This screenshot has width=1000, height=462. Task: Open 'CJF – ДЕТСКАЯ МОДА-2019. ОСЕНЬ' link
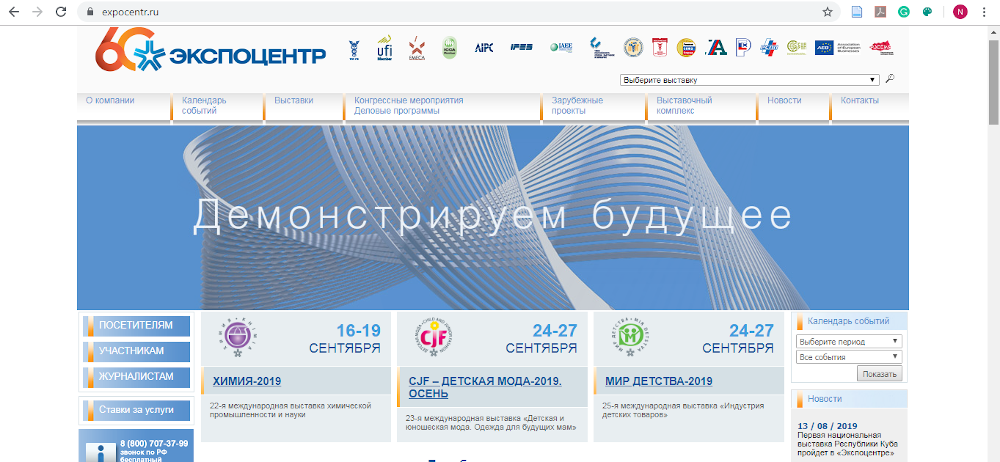(485, 387)
